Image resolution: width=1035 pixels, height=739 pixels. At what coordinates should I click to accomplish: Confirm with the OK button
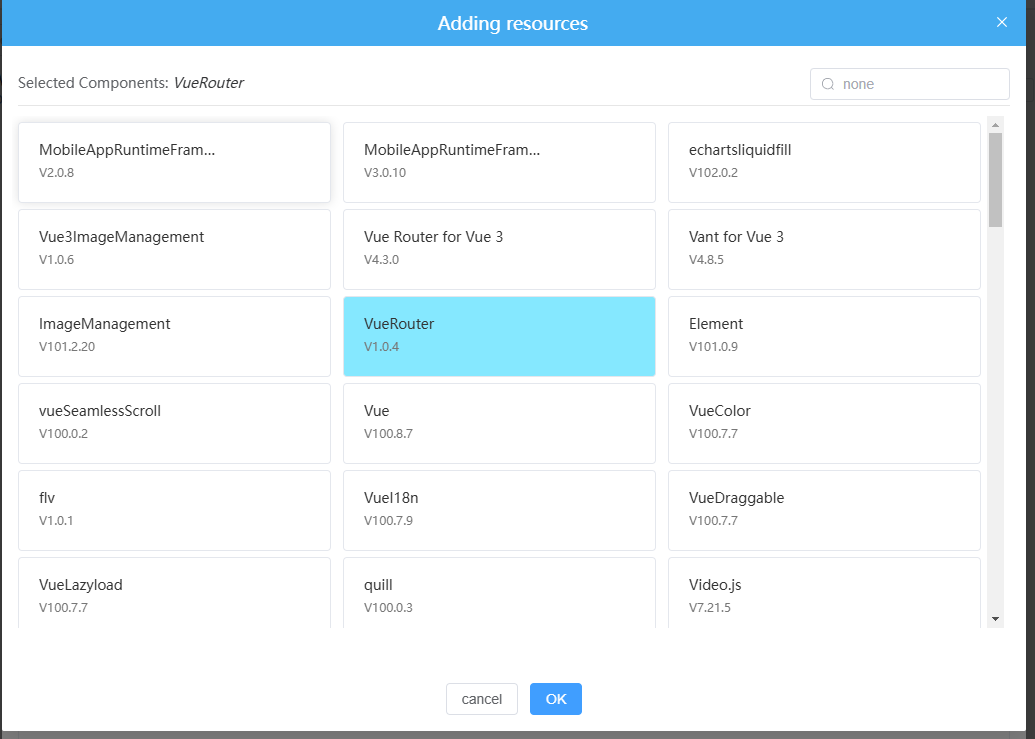pyautogui.click(x=556, y=699)
